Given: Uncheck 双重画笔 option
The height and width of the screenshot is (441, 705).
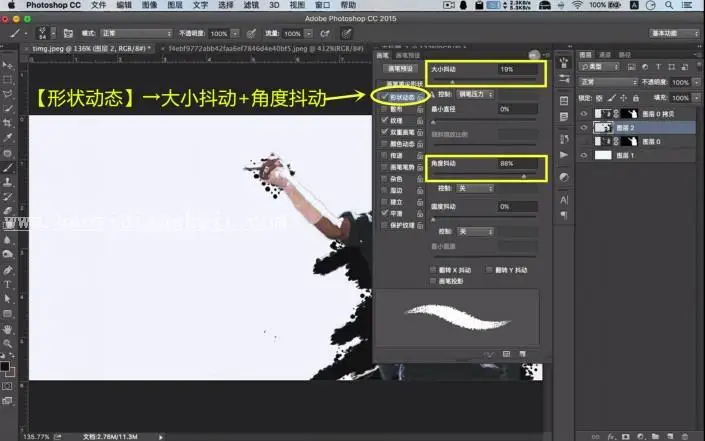Looking at the screenshot, I should click(384, 132).
